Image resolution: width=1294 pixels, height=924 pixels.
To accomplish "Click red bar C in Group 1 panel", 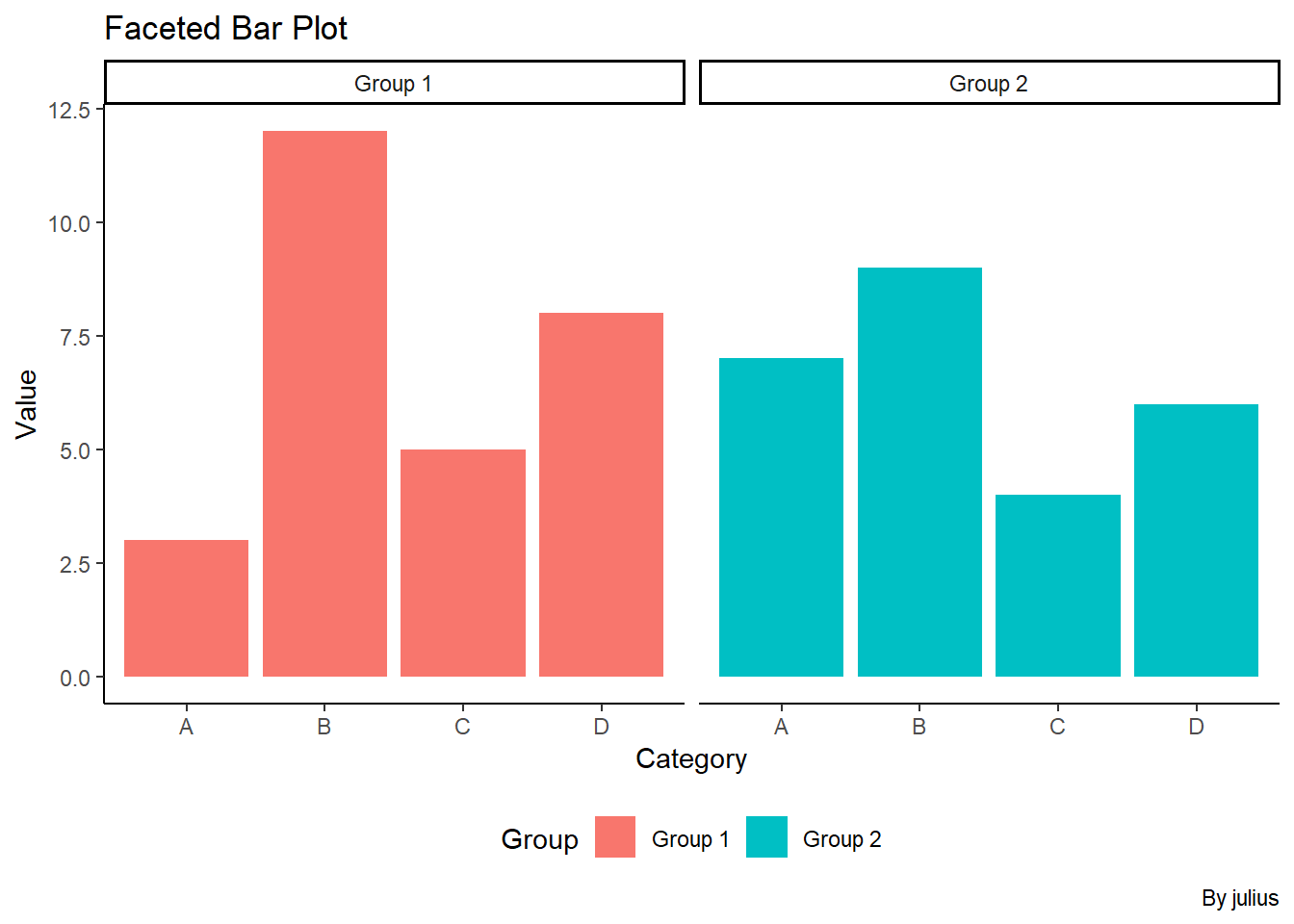I will (x=463, y=563).
